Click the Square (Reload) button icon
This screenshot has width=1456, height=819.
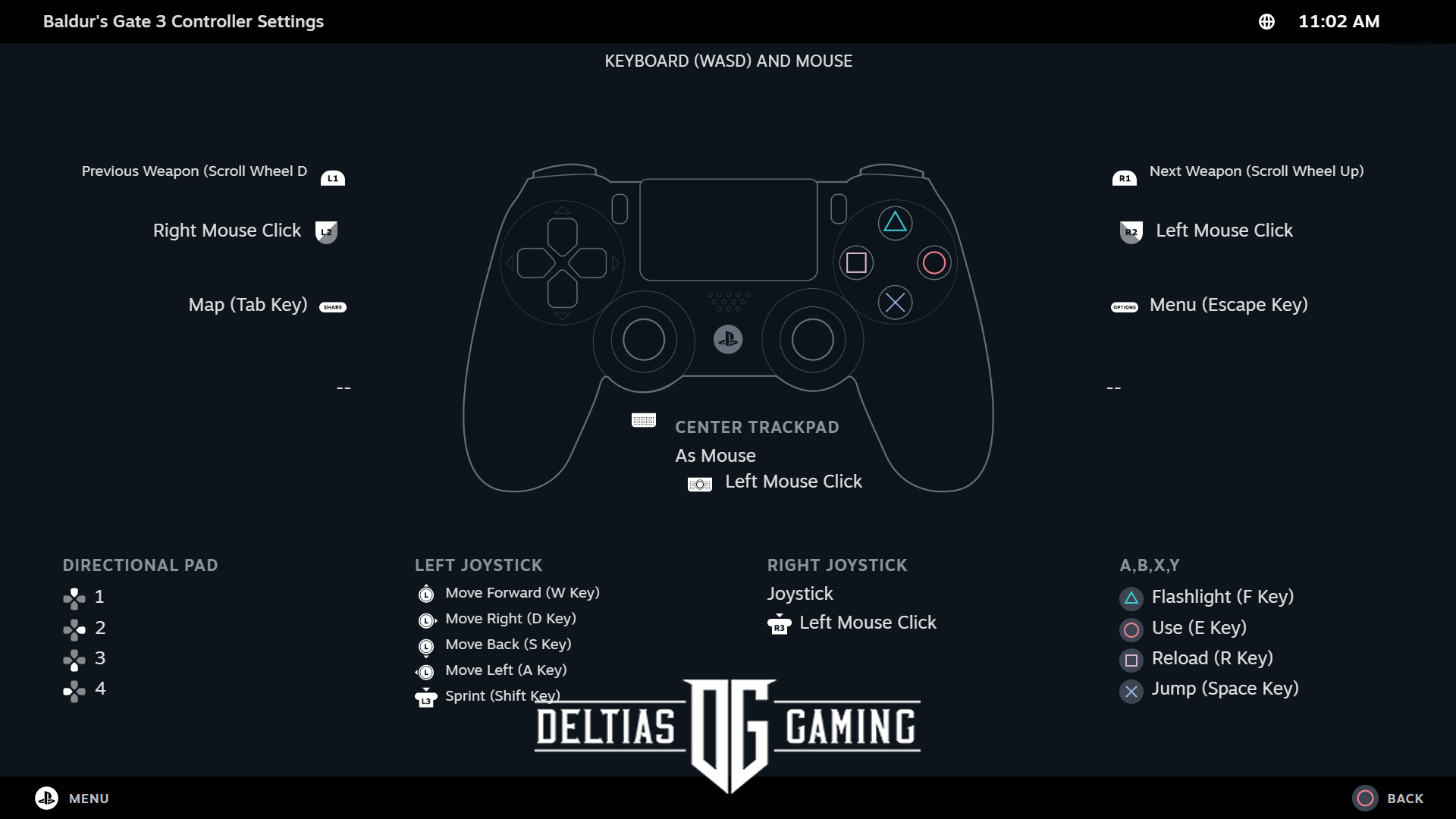1130,658
